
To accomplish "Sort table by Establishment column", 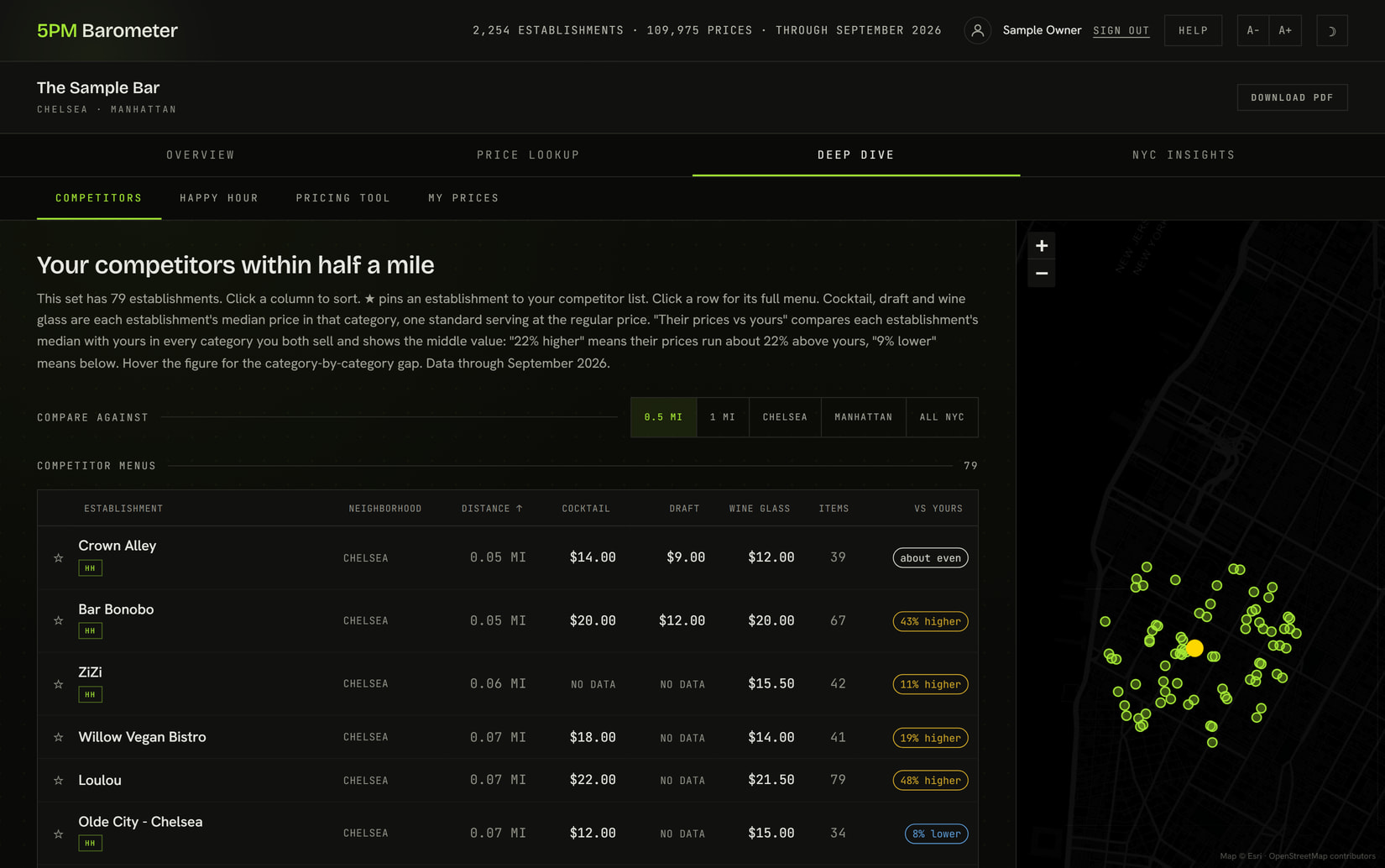I will (123, 509).
